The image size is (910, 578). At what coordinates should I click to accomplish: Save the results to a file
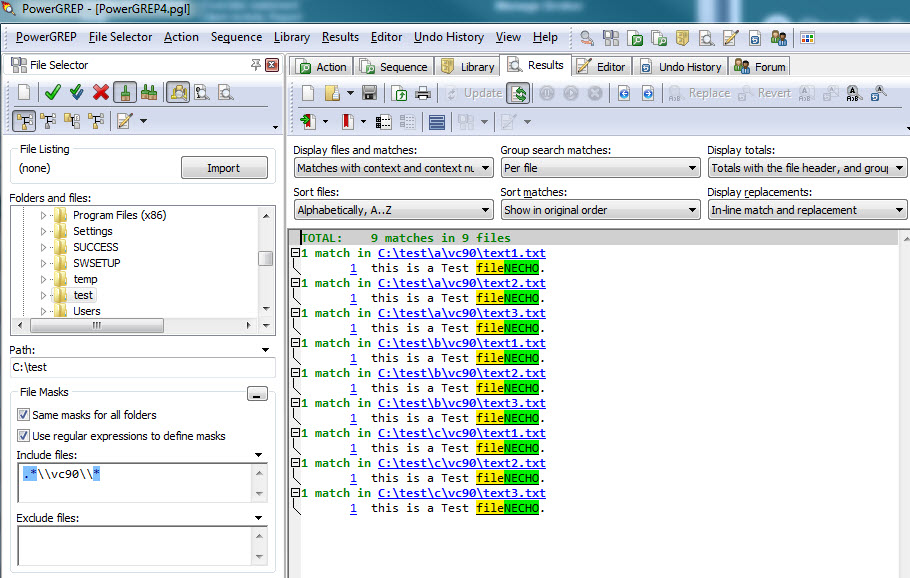[x=367, y=92]
